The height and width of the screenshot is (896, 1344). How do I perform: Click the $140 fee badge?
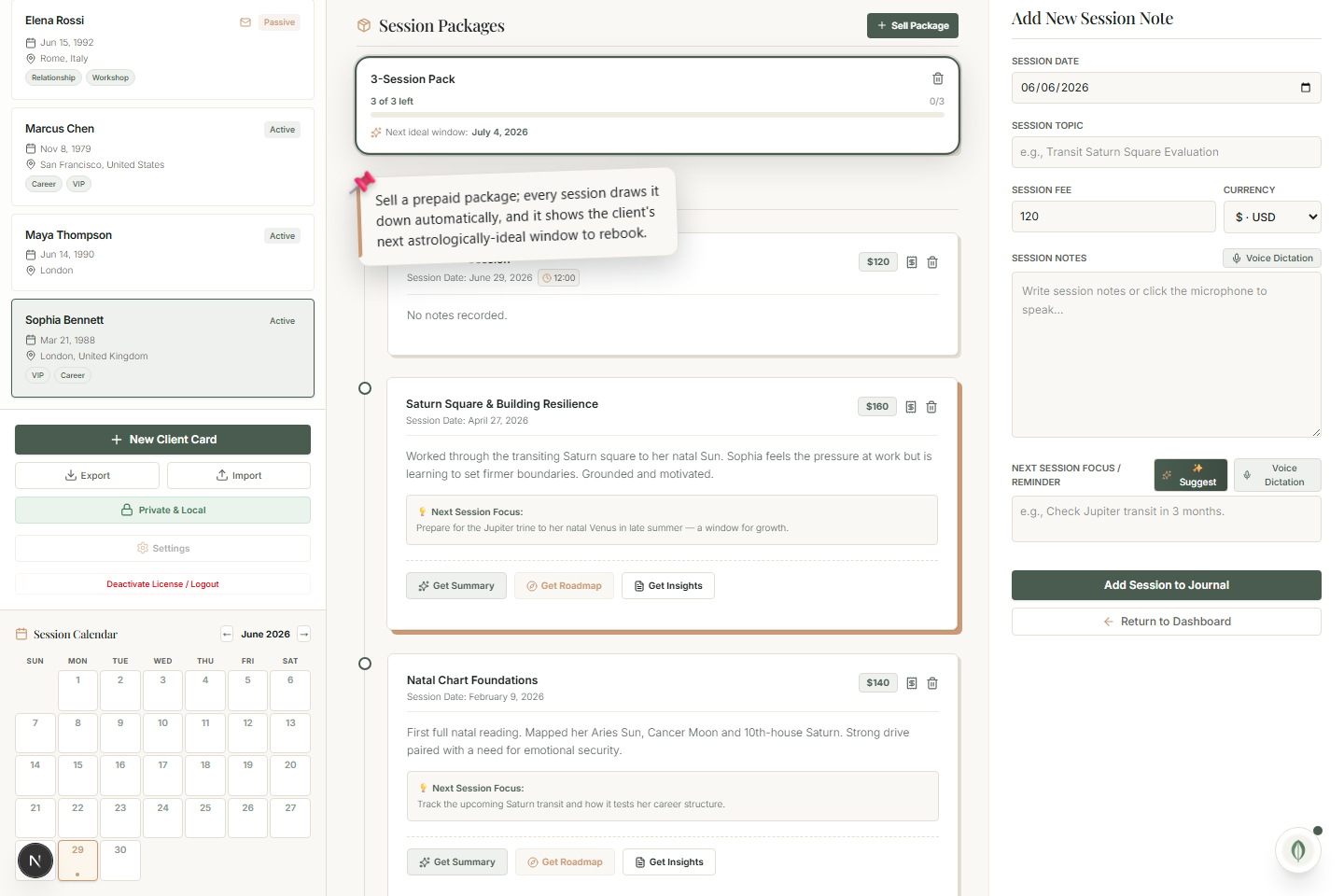click(878, 683)
